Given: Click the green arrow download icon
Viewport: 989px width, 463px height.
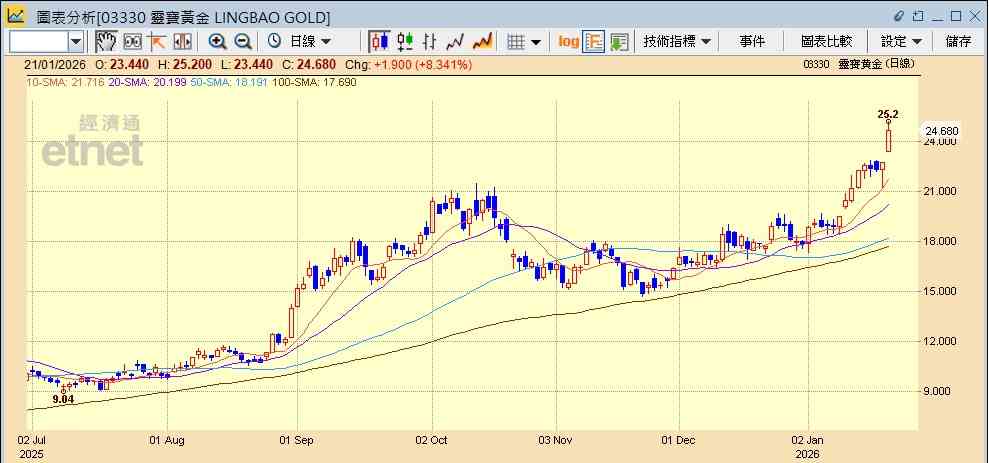Looking at the screenshot, I should coord(619,42).
